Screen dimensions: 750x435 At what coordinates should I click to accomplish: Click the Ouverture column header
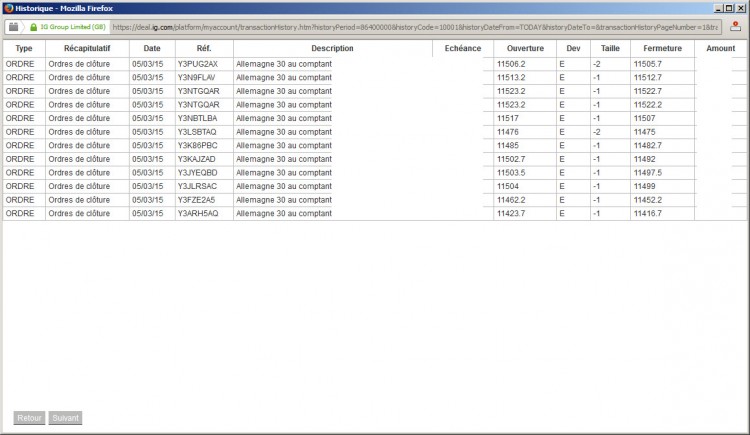pos(525,48)
